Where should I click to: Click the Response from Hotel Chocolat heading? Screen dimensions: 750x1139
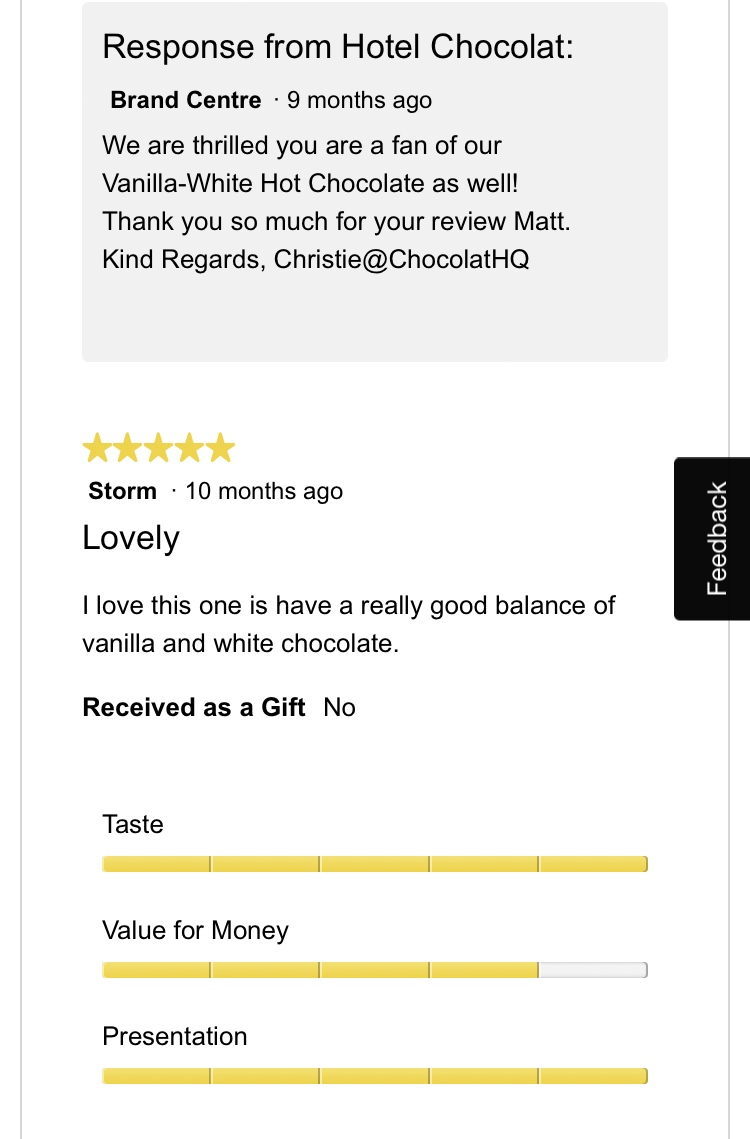tap(338, 46)
